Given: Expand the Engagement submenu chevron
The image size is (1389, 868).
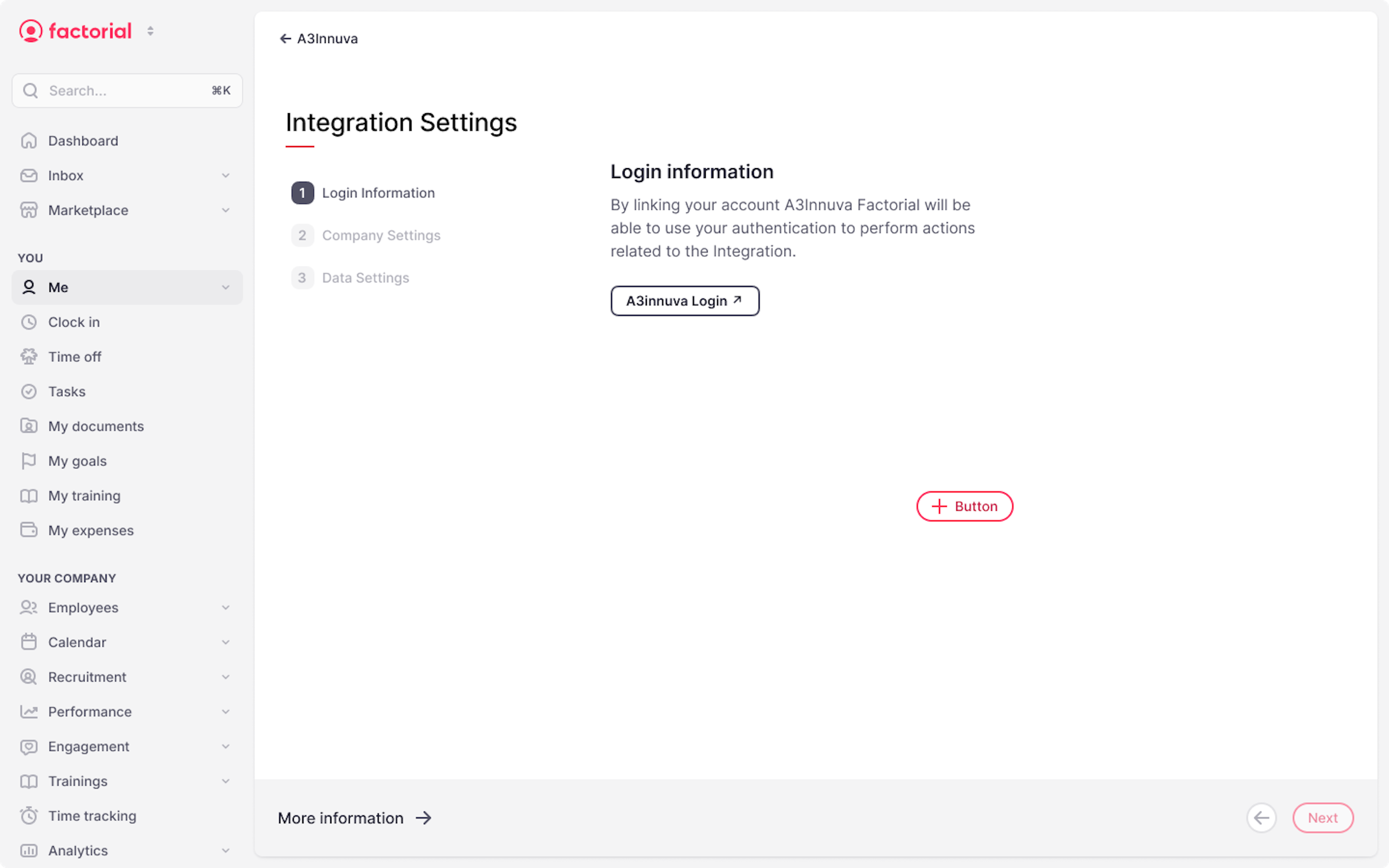Looking at the screenshot, I should (x=226, y=746).
